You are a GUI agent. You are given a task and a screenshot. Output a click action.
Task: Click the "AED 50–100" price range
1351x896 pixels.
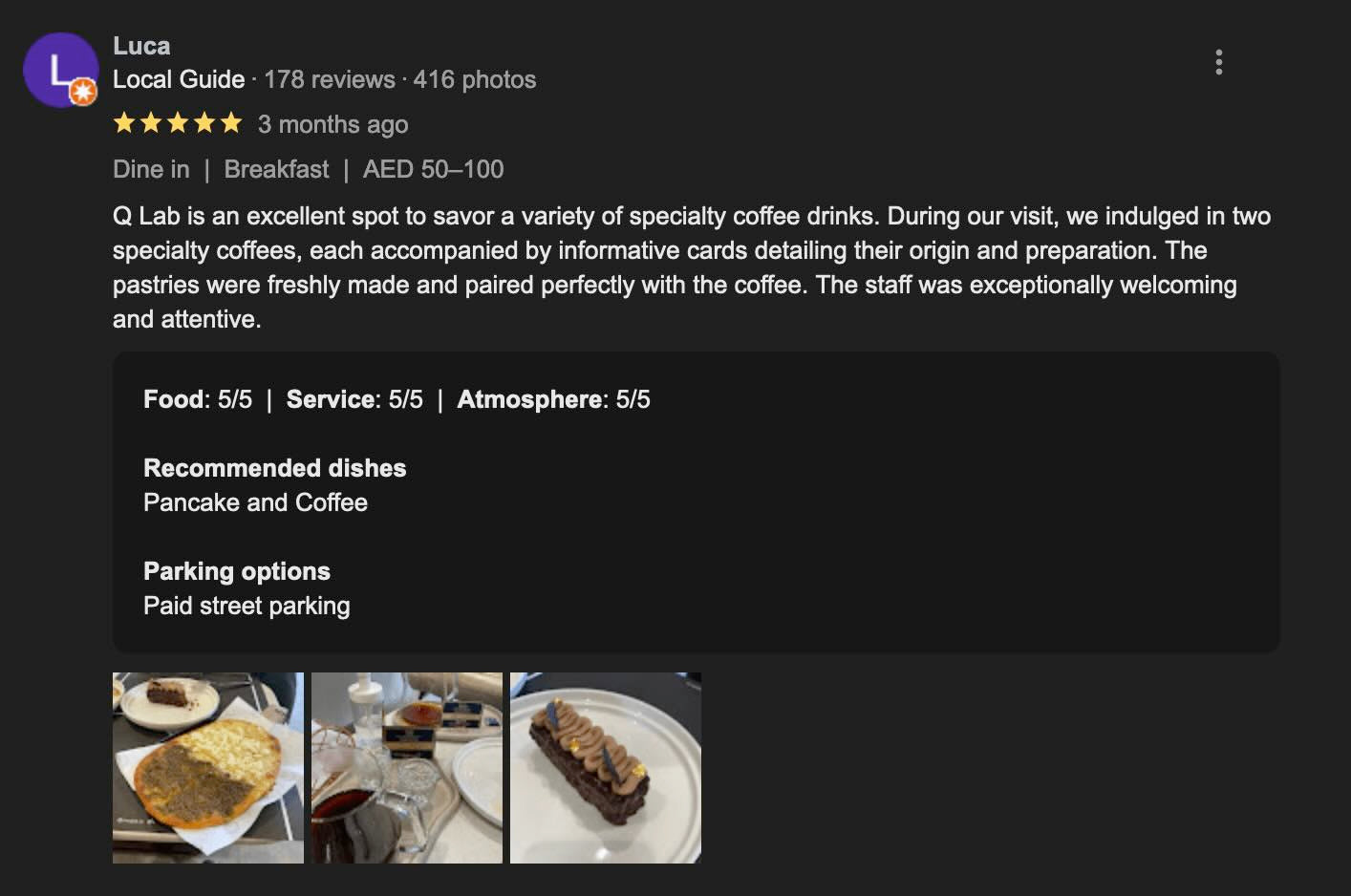pos(433,169)
